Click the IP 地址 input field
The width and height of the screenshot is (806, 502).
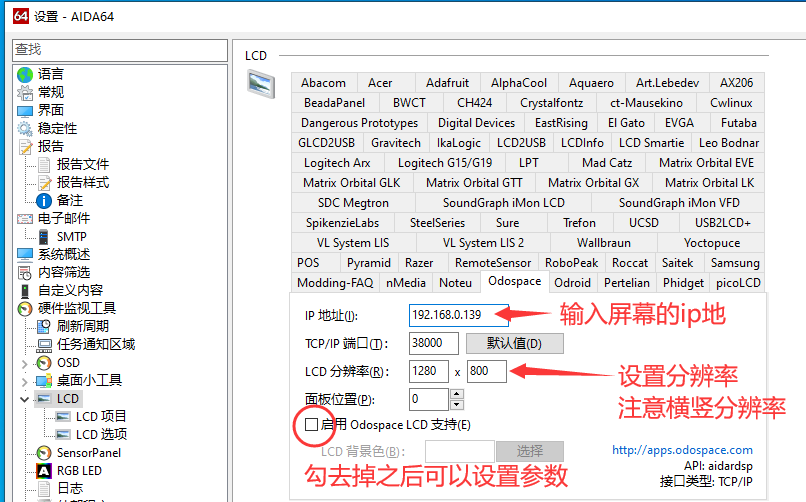coord(459,315)
